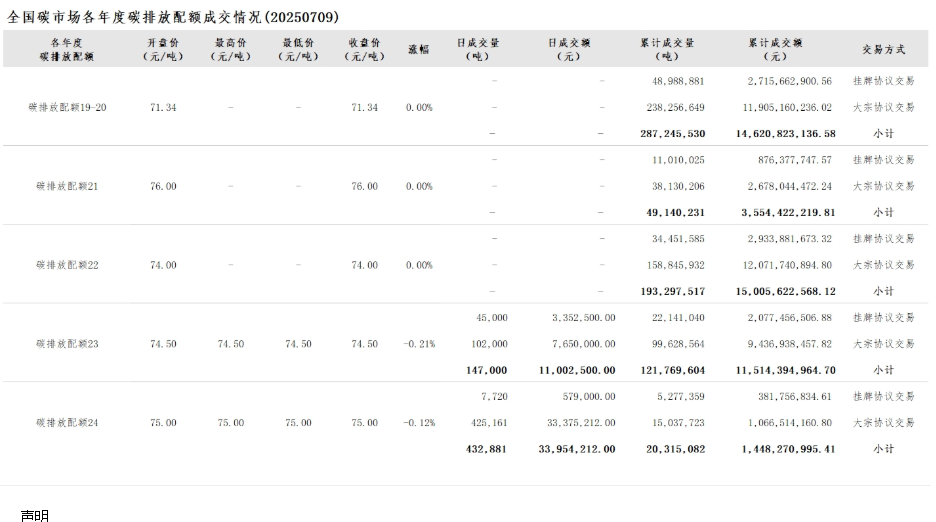Select the 开盘价 column header
936x522 pixels.
(x=163, y=49)
